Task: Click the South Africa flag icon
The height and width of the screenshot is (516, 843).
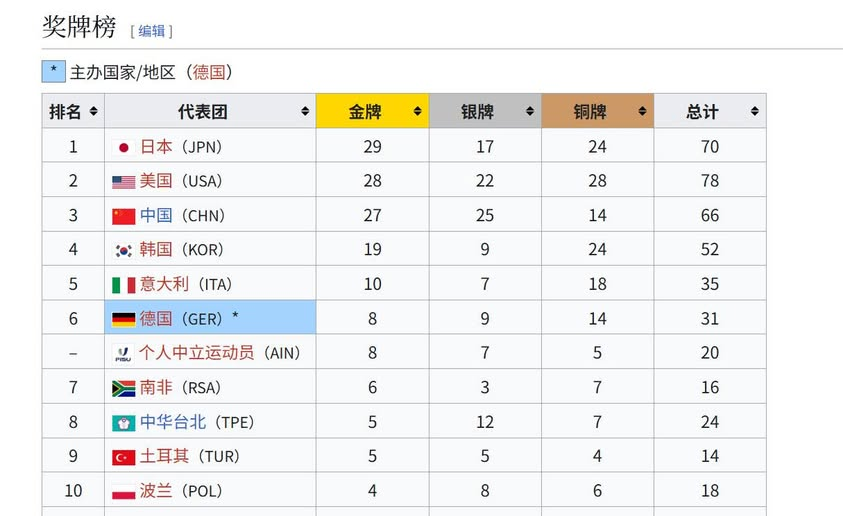Action: pos(124,389)
